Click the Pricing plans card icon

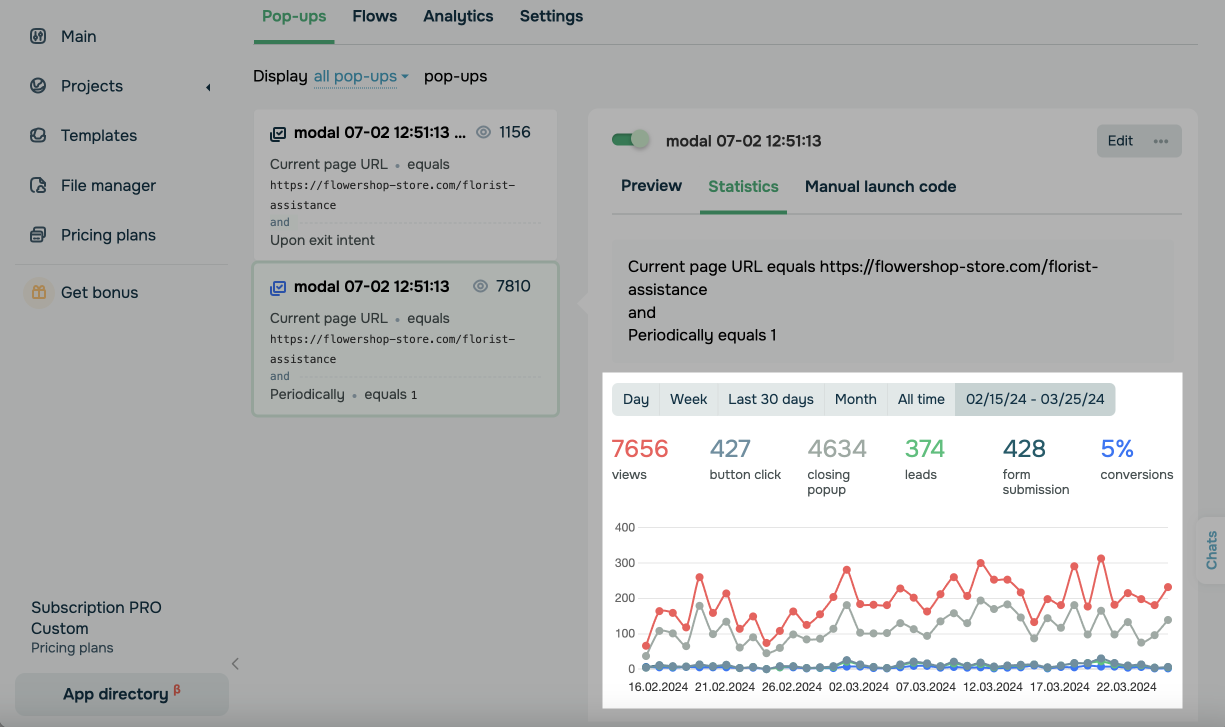click(38, 235)
